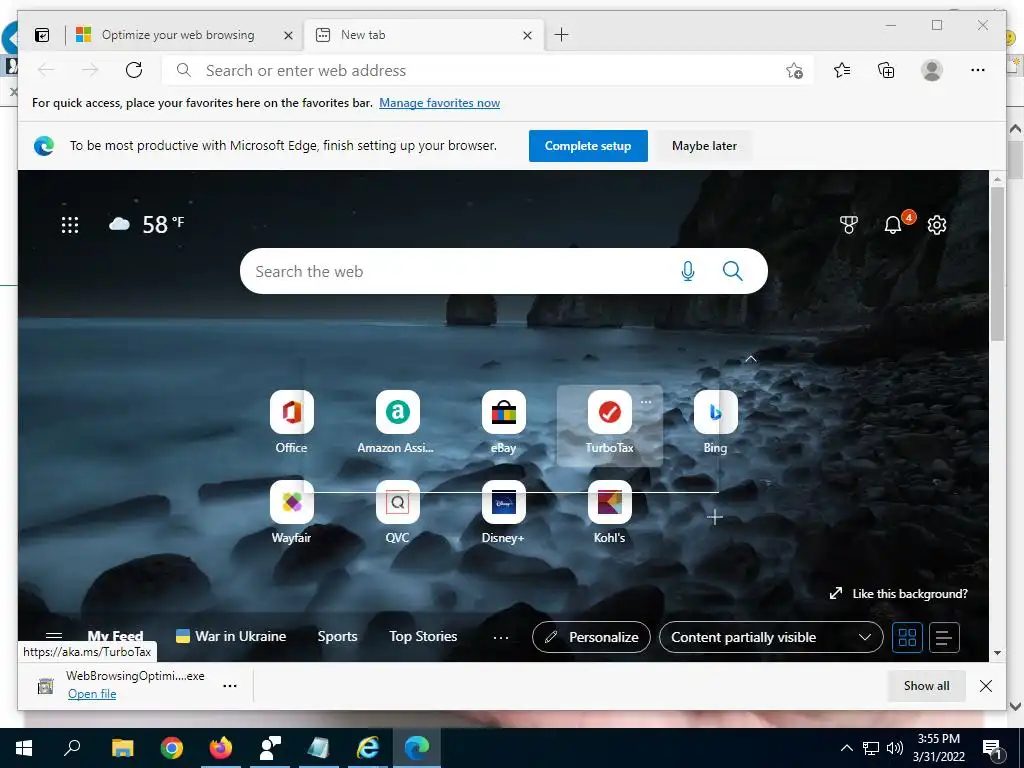Open the volume control in tray
The image size is (1024, 768).
895,748
